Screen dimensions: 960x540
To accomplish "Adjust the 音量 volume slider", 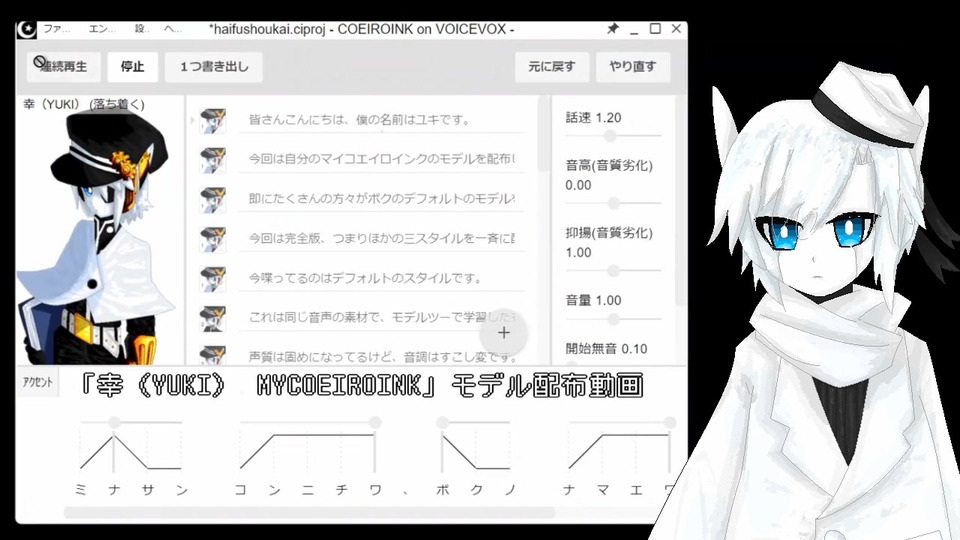I will click(x=613, y=319).
